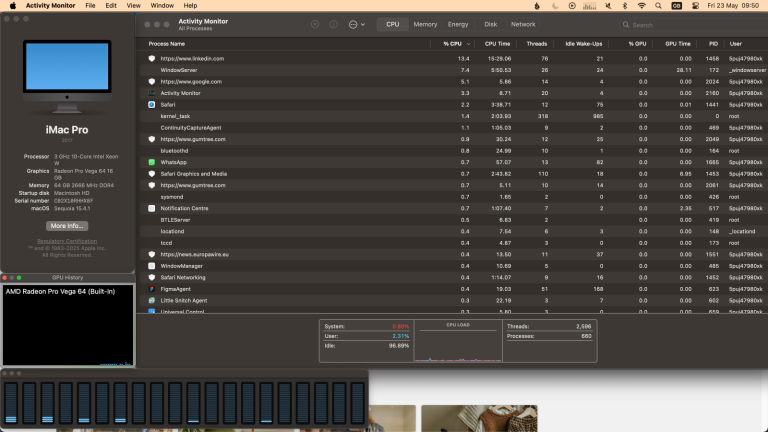Click the WhatsApp process icon
This screenshot has height=432, width=768.
pos(152,162)
